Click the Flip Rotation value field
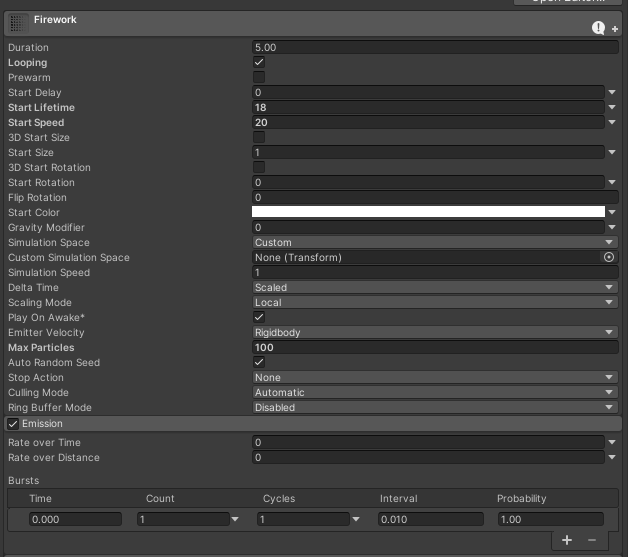The width and height of the screenshot is (628, 557). [435, 197]
